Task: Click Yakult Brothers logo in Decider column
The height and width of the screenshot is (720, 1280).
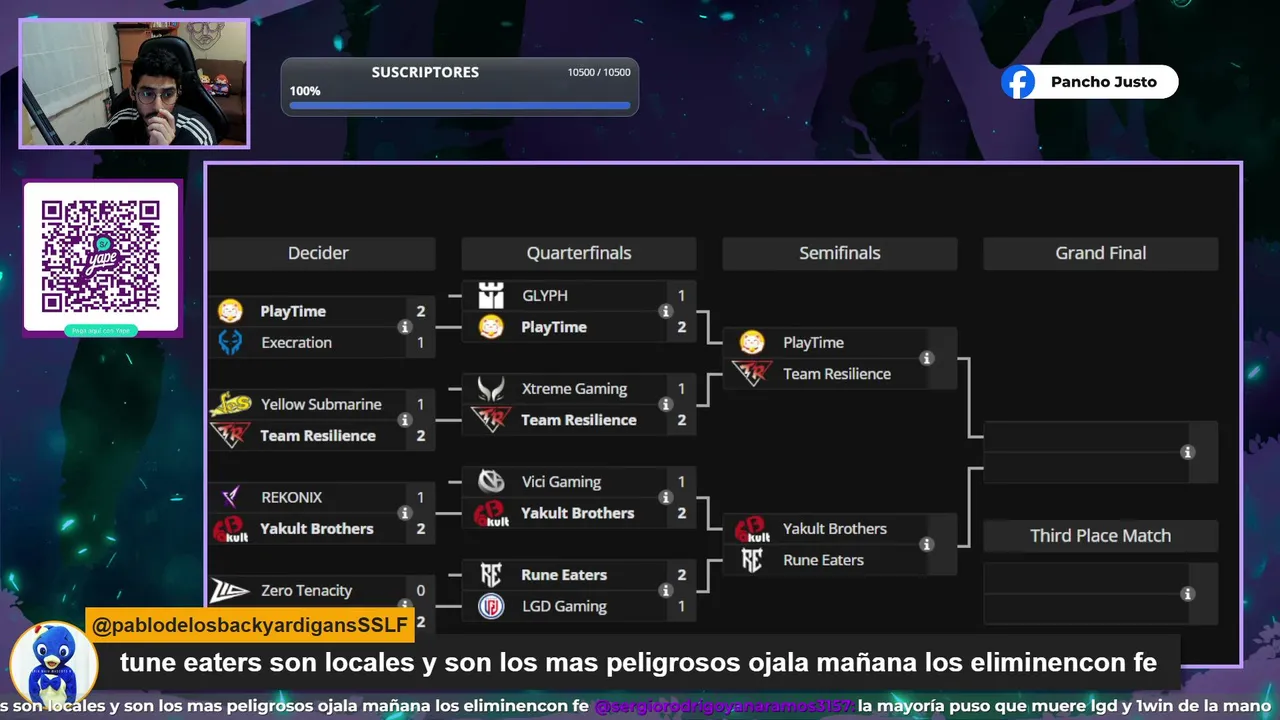Action: [x=229, y=529]
